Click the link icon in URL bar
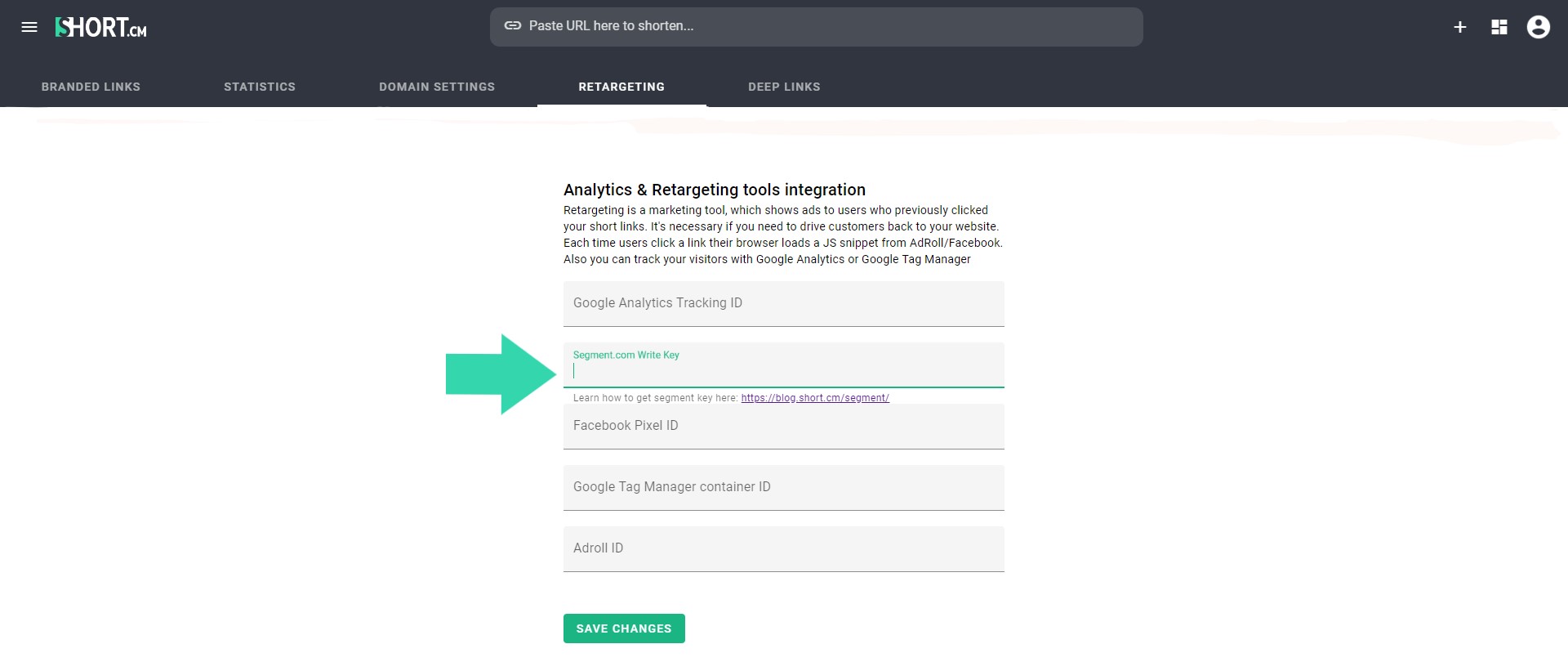This screenshot has width=1568, height=662. tap(513, 26)
